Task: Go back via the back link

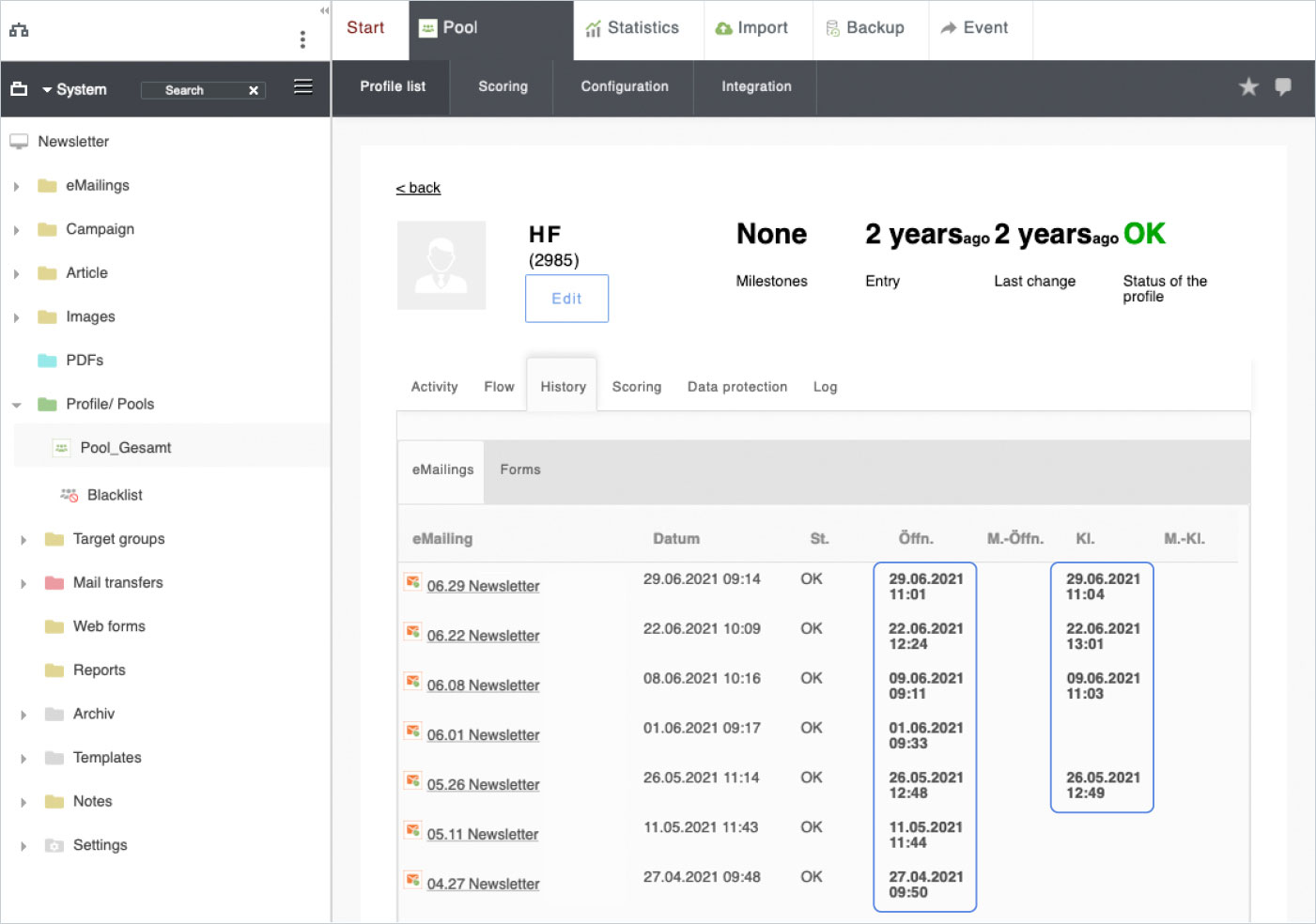Action: point(418,188)
